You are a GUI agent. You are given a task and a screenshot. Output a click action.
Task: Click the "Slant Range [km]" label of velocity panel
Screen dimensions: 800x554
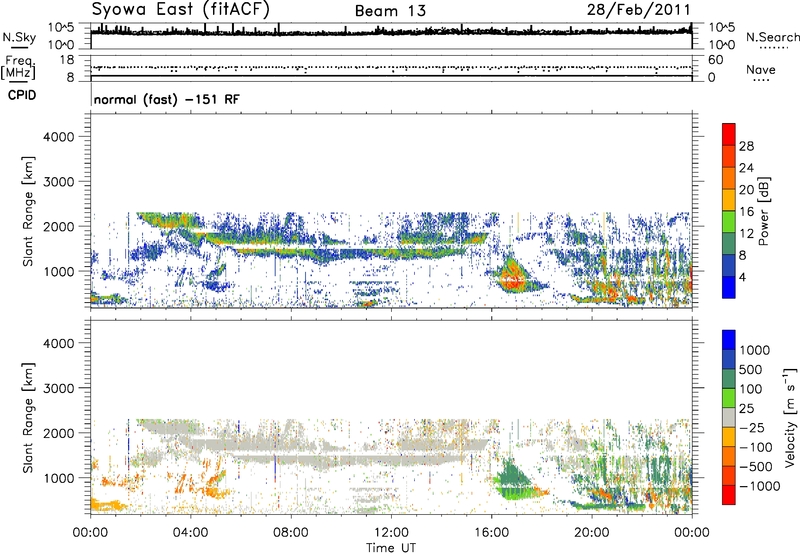tap(28, 418)
